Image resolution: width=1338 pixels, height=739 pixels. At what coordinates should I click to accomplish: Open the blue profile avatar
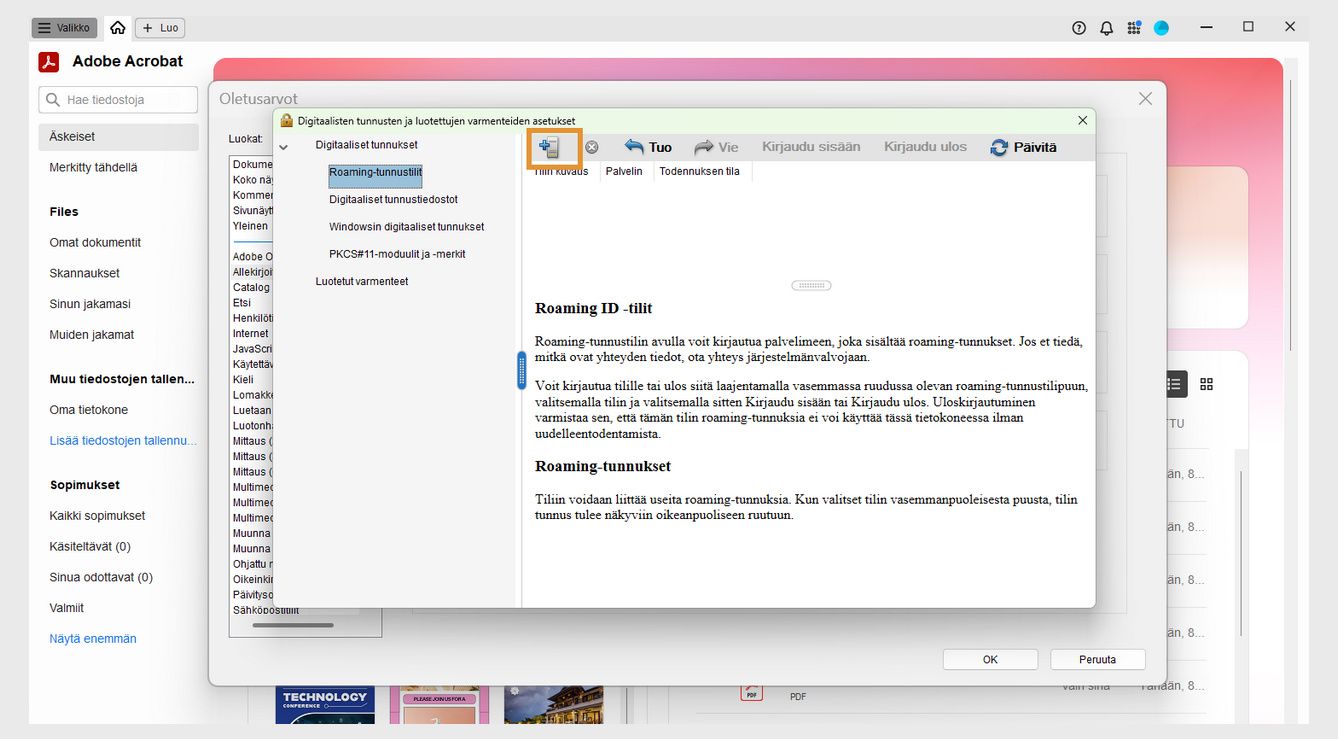click(1161, 28)
